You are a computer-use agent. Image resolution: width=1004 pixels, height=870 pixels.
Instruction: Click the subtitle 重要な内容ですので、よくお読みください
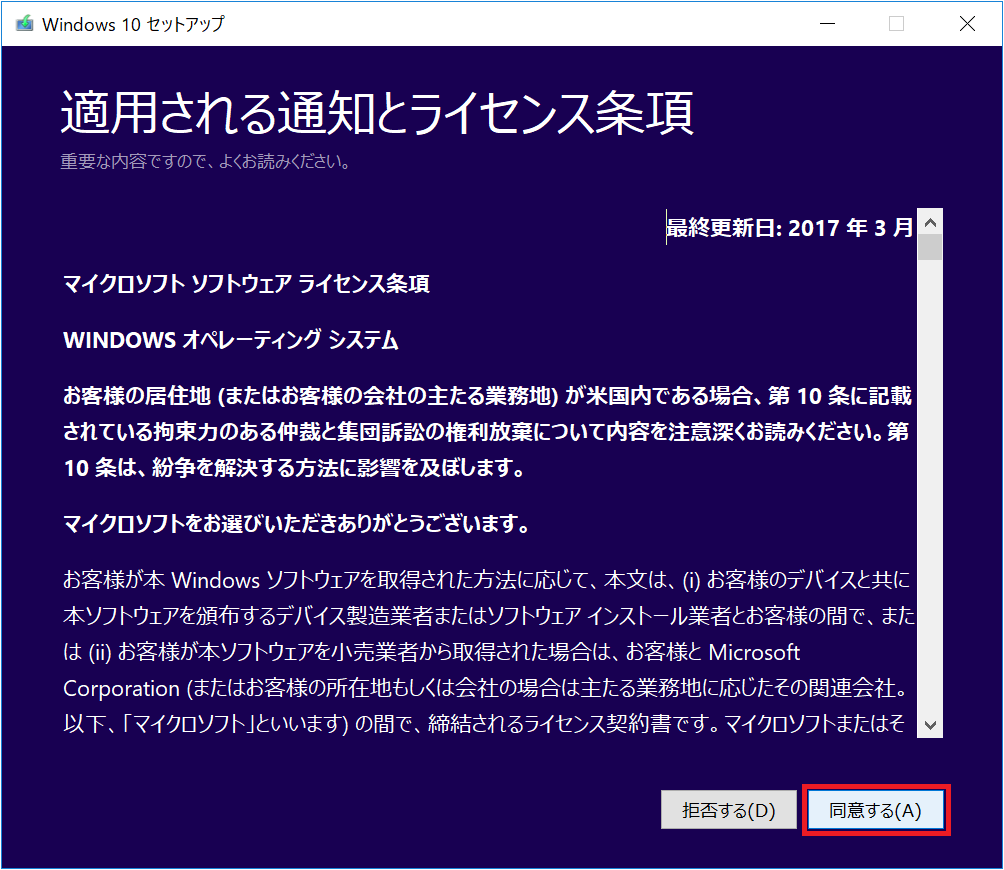pos(205,162)
